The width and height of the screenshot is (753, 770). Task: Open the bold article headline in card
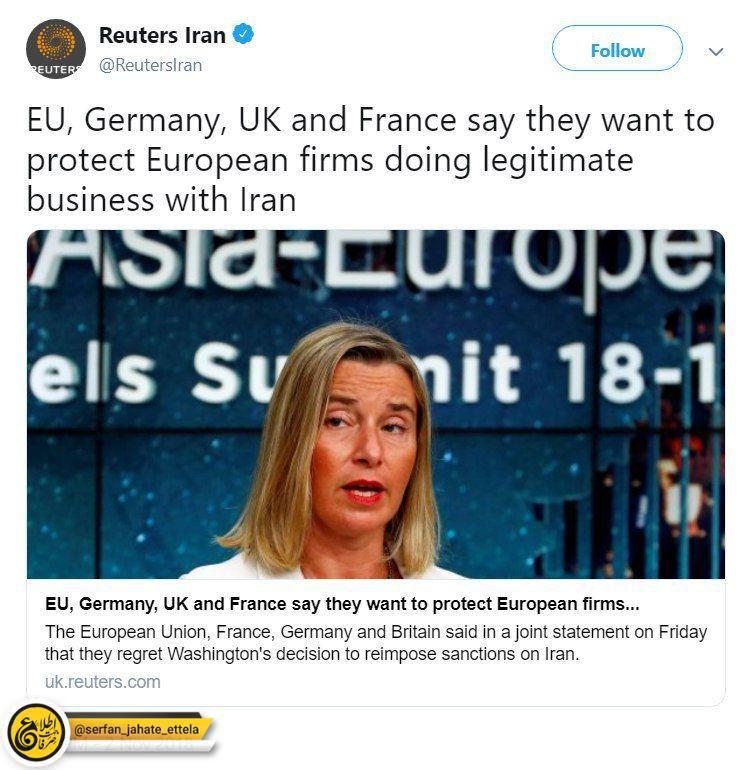coord(342,604)
